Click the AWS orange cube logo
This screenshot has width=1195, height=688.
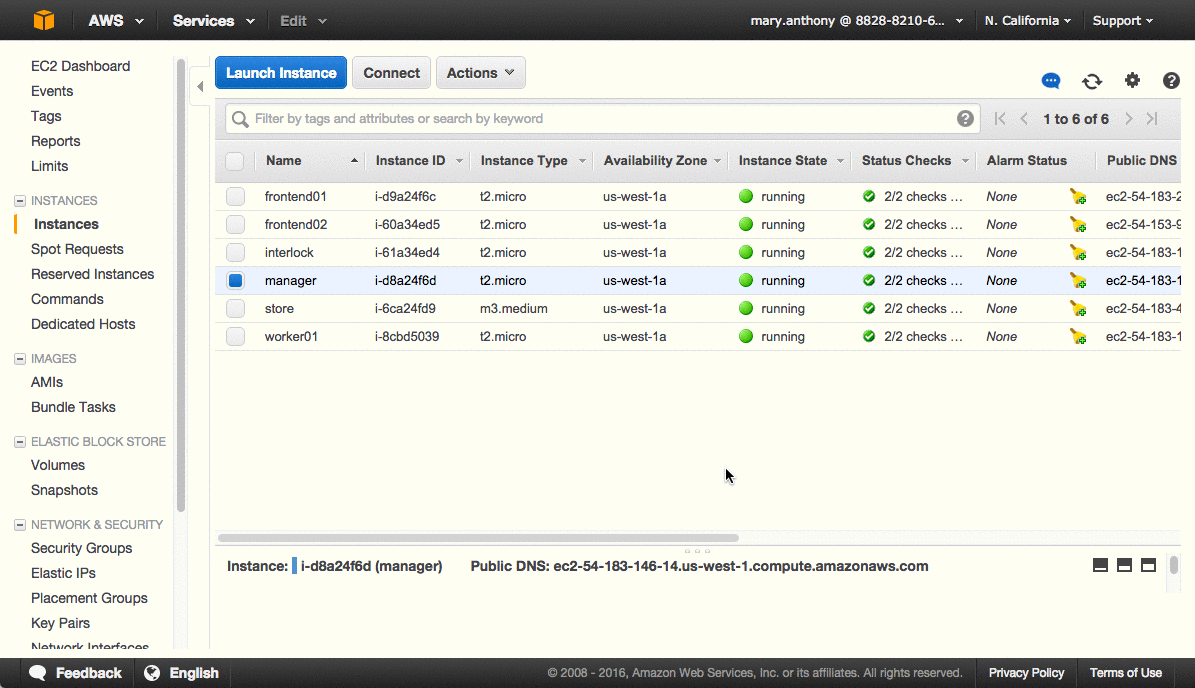click(x=44, y=20)
